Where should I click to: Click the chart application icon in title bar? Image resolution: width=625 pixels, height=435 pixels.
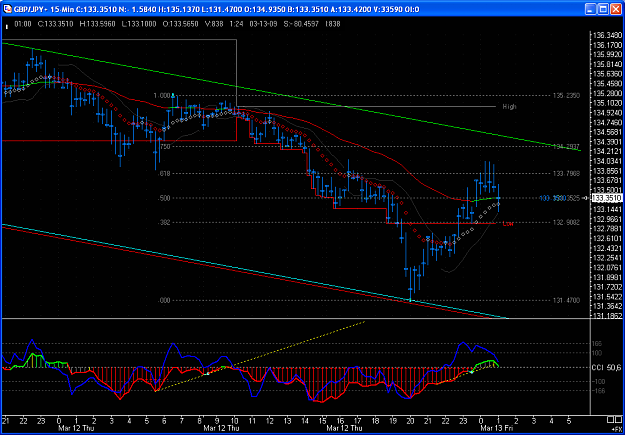coord(6,8)
